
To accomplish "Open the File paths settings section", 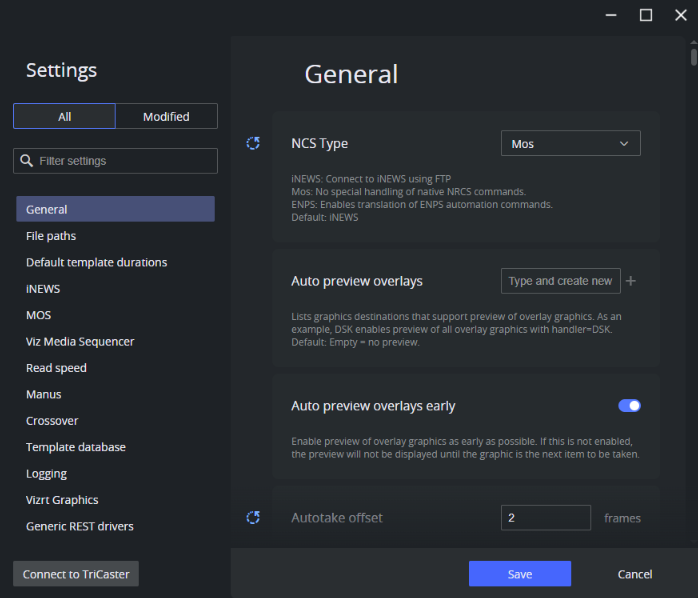I will click(51, 236).
